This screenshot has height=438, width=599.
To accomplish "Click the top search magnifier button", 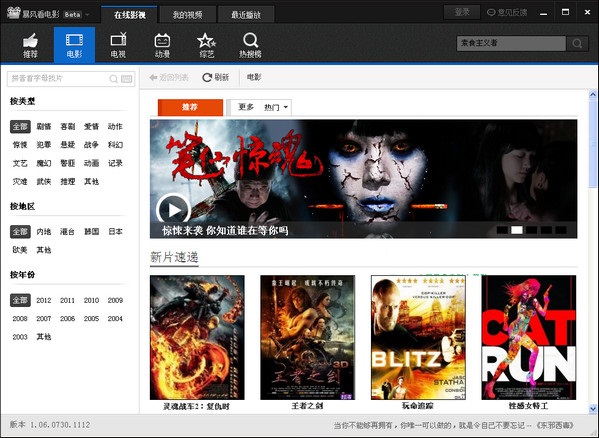I will [x=577, y=43].
